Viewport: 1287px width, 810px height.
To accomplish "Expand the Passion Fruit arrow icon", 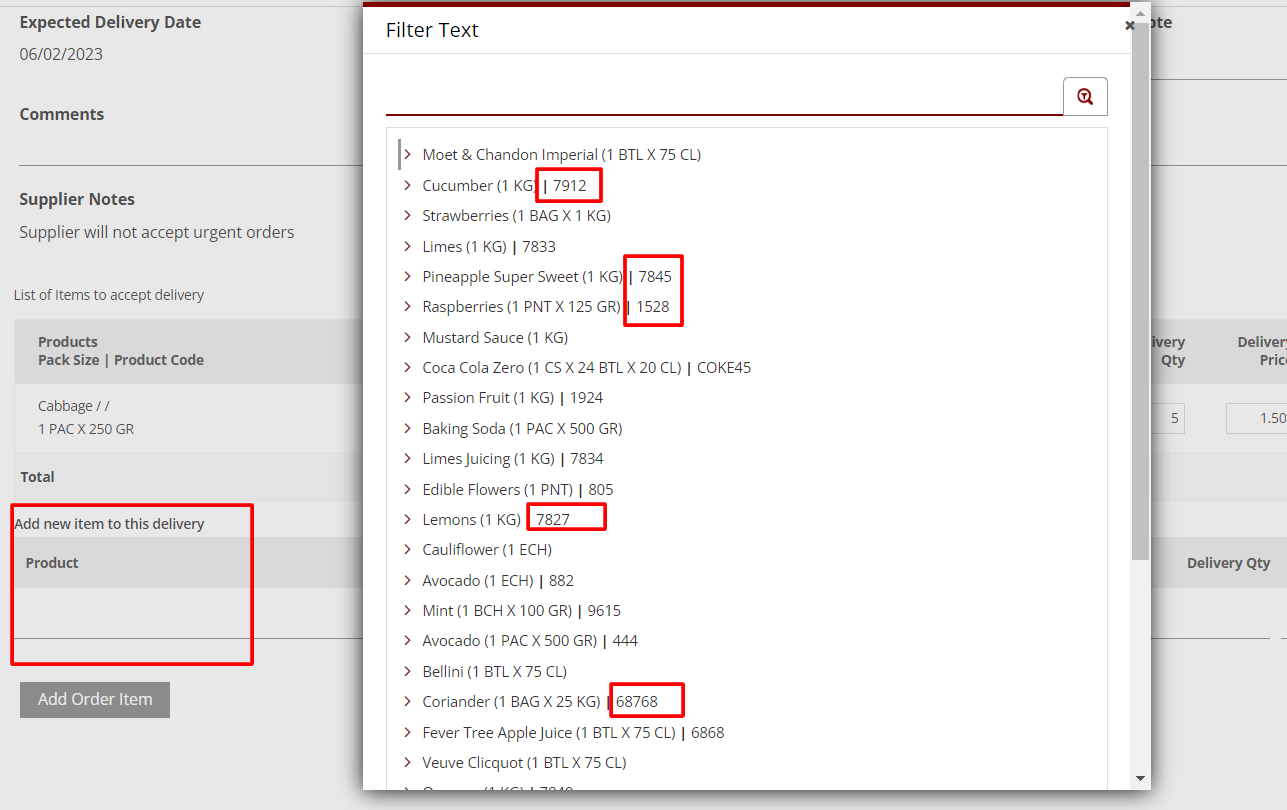I will tap(407, 398).
